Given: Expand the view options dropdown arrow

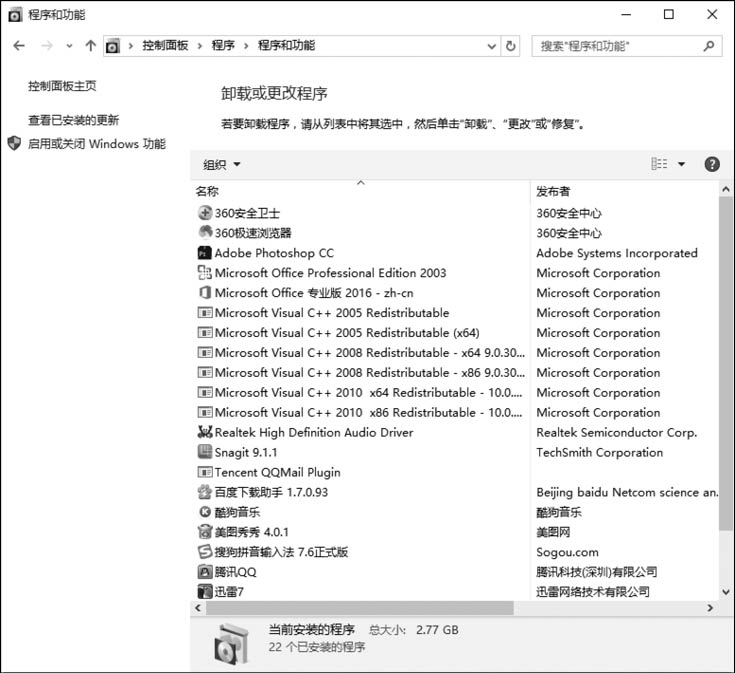Looking at the screenshot, I should pos(682,164).
